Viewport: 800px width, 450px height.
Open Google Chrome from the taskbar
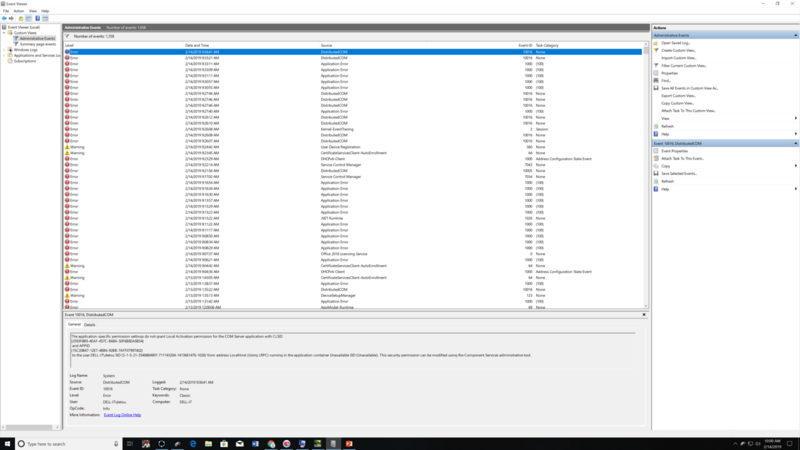click(x=271, y=444)
